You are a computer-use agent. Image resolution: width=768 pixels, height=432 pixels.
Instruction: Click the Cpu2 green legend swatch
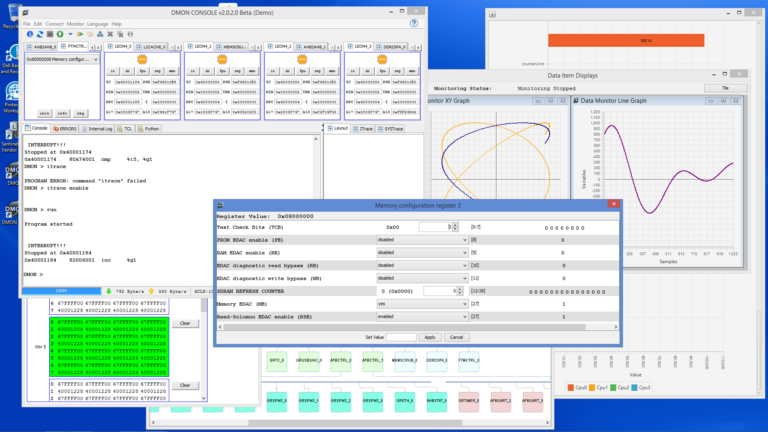(x=613, y=387)
